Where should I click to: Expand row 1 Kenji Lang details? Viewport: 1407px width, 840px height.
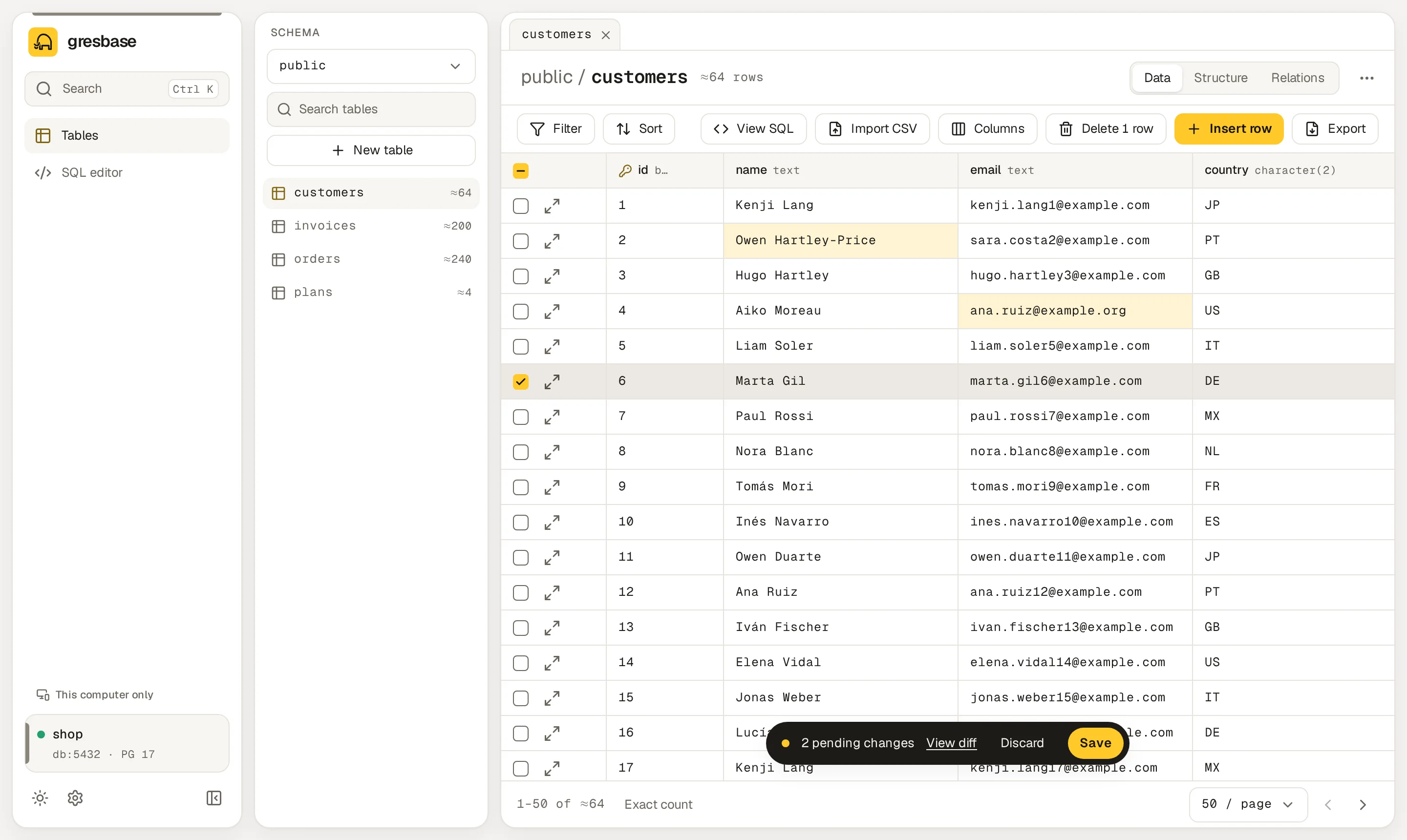[x=552, y=206]
